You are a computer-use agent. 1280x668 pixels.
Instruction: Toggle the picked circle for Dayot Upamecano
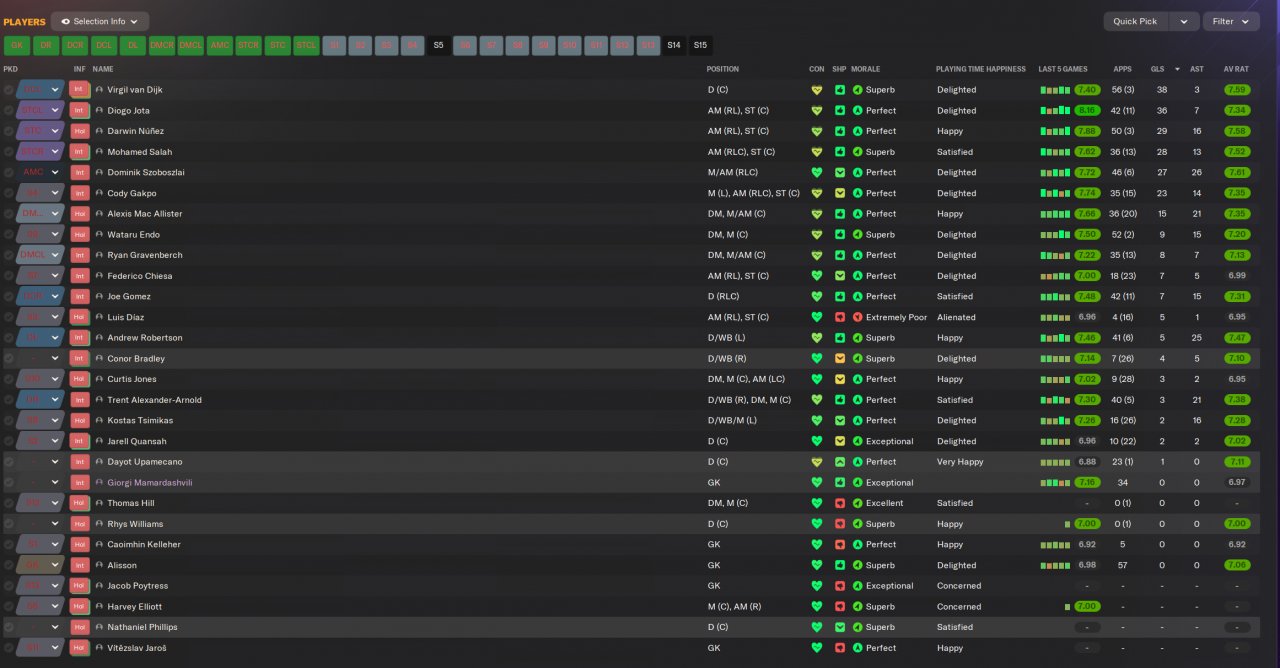tap(9, 462)
